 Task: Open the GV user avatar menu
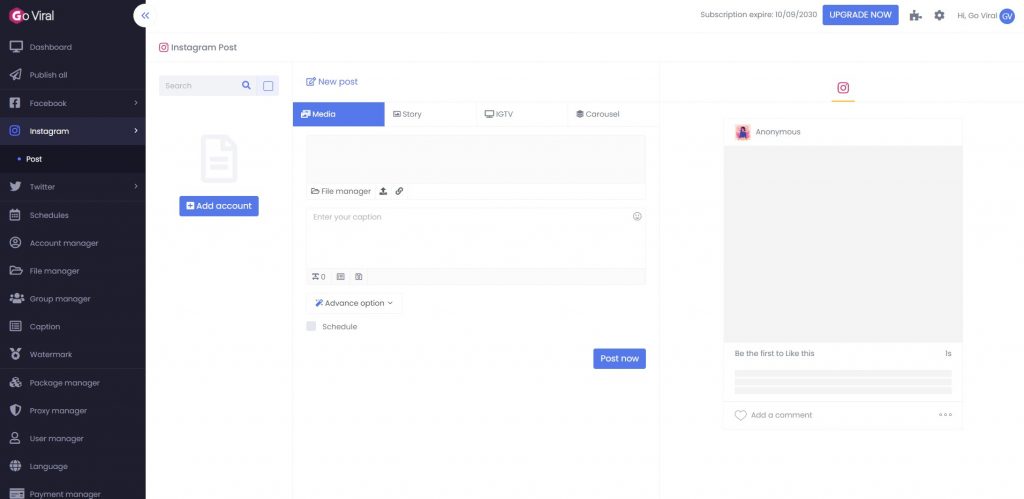(x=1007, y=16)
